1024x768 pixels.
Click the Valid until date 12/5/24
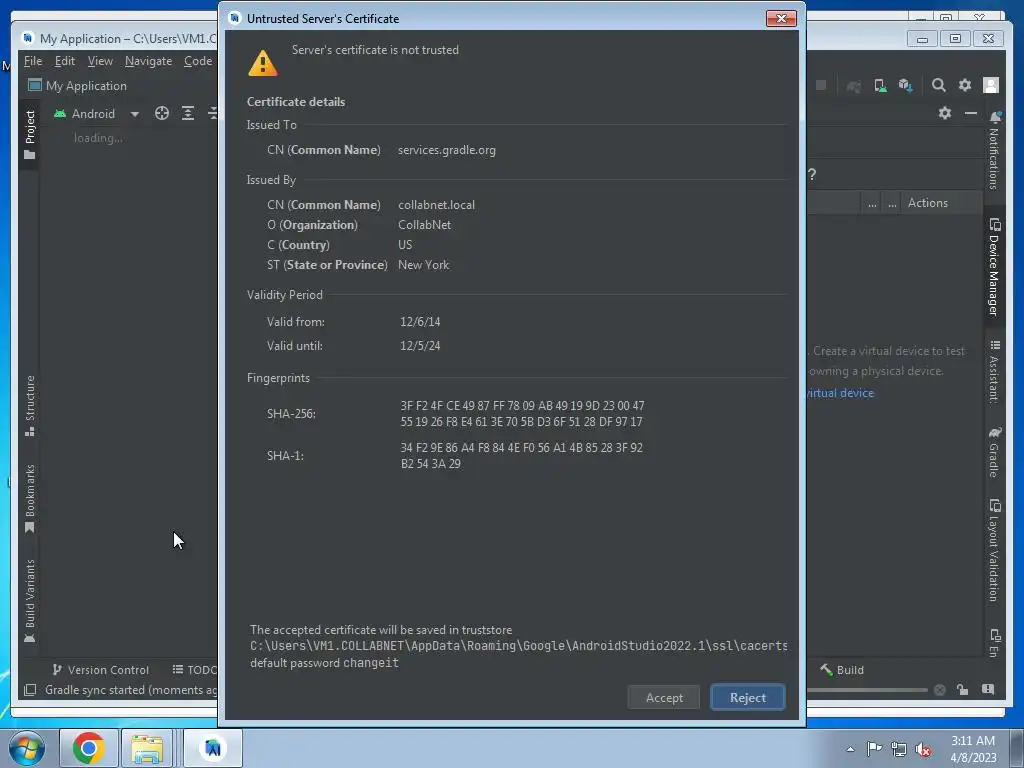pyautogui.click(x=420, y=346)
